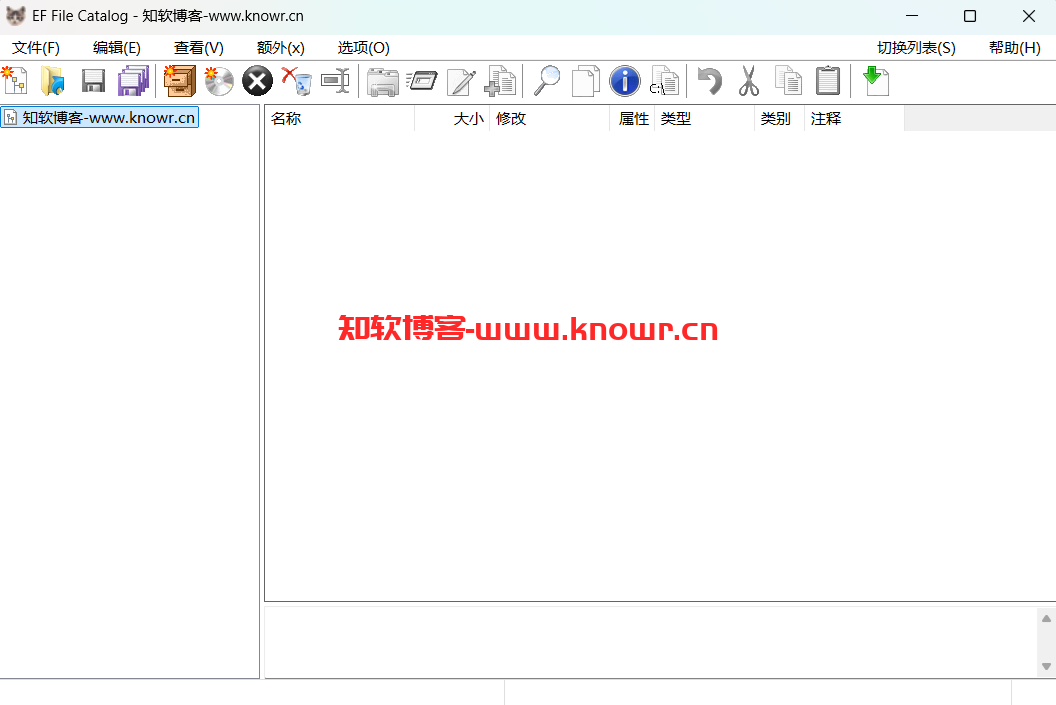Screen dimensions: 1056x705
Task: Add a new disc with the CD icon
Action: [x=219, y=81]
